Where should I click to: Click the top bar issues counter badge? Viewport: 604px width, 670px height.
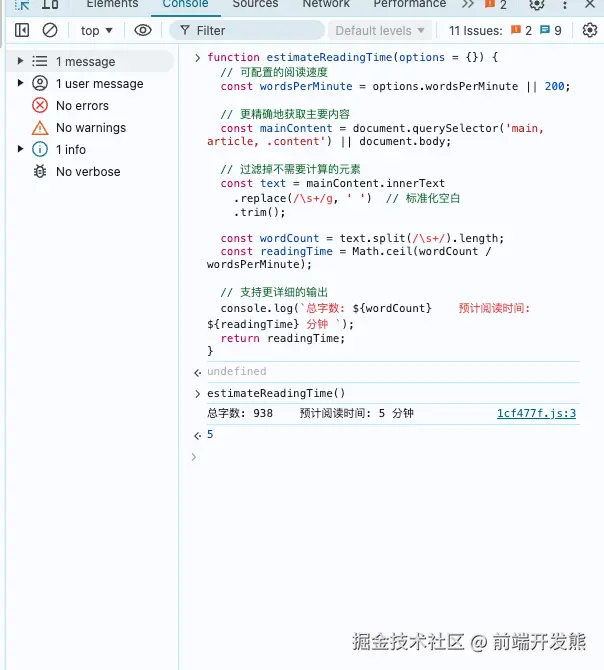(496, 5)
